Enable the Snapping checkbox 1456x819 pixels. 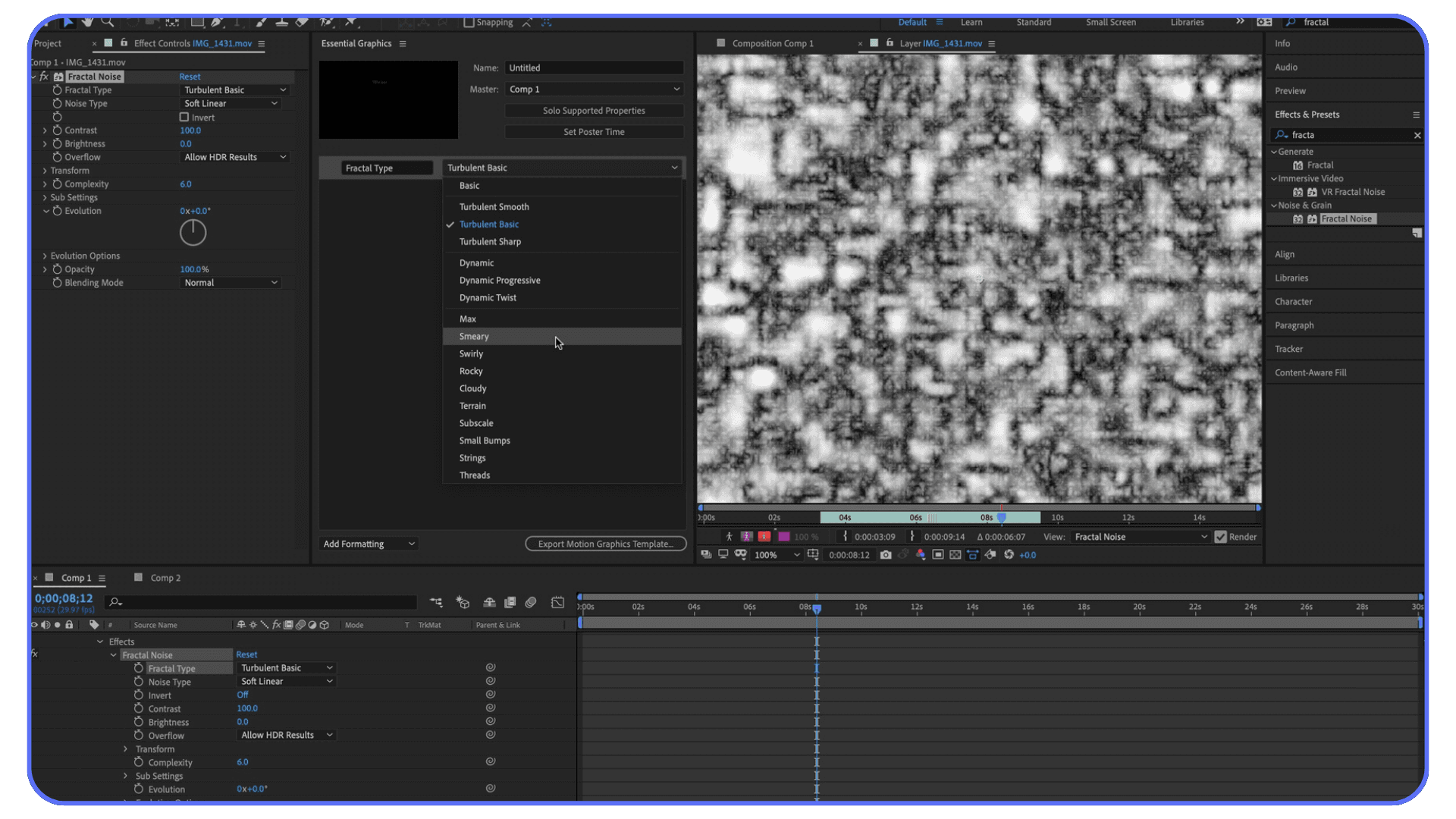coord(469,22)
